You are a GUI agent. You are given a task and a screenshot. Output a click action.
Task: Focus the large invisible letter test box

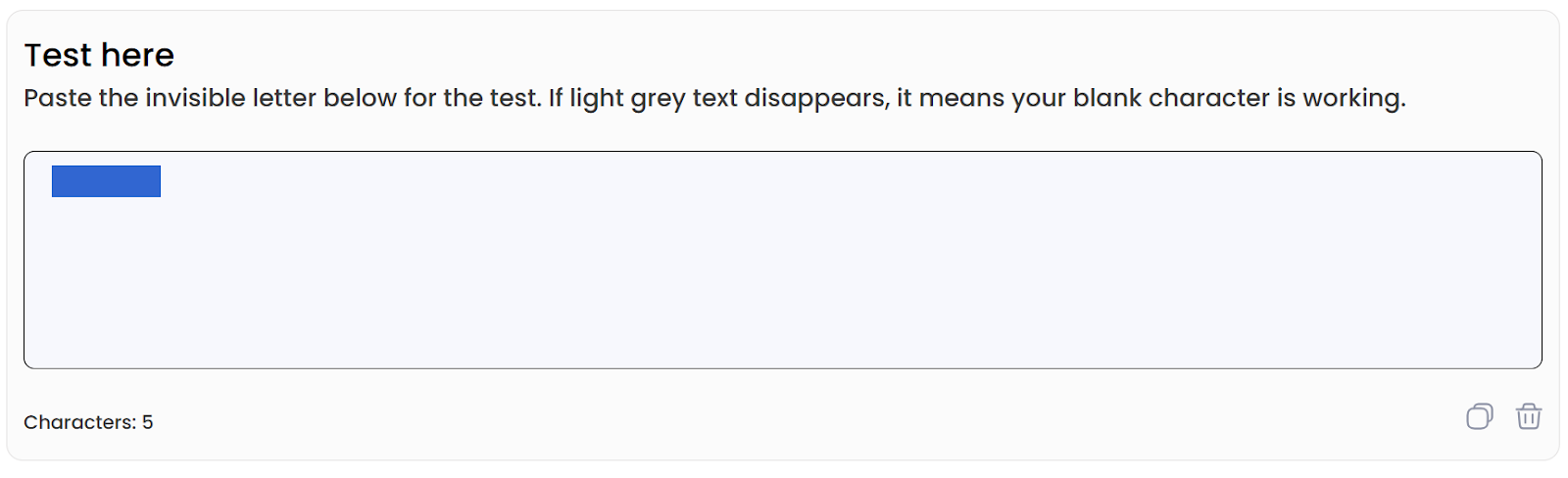[782, 260]
